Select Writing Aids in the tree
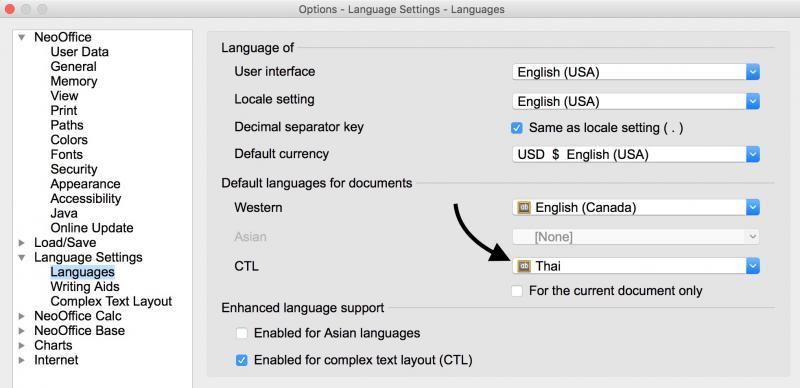This screenshot has width=800, height=388. point(85,287)
